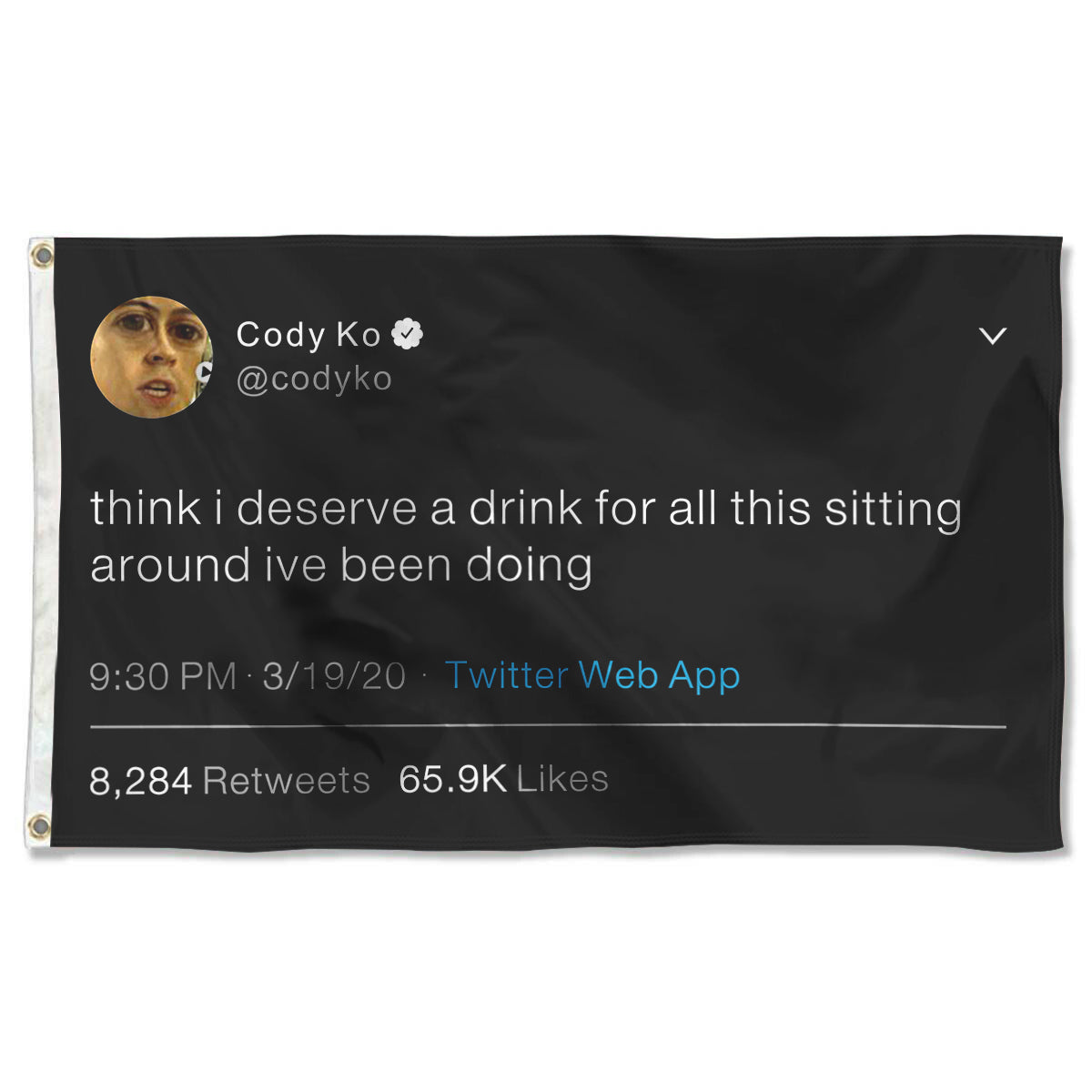Click the top-left brass grommet
The width and height of the screenshot is (1092, 1092).
[x=40, y=255]
